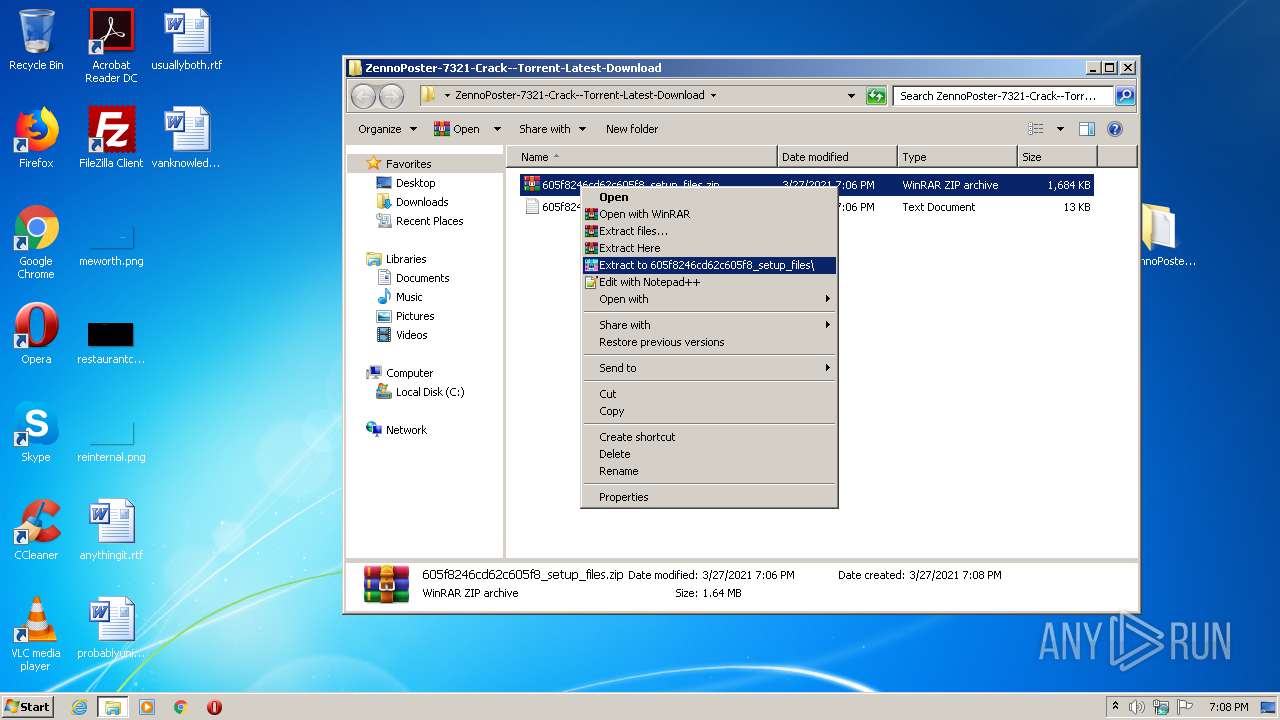Click the search box in Explorer
Screen dimensions: 1280x720
[x=1003, y=96]
